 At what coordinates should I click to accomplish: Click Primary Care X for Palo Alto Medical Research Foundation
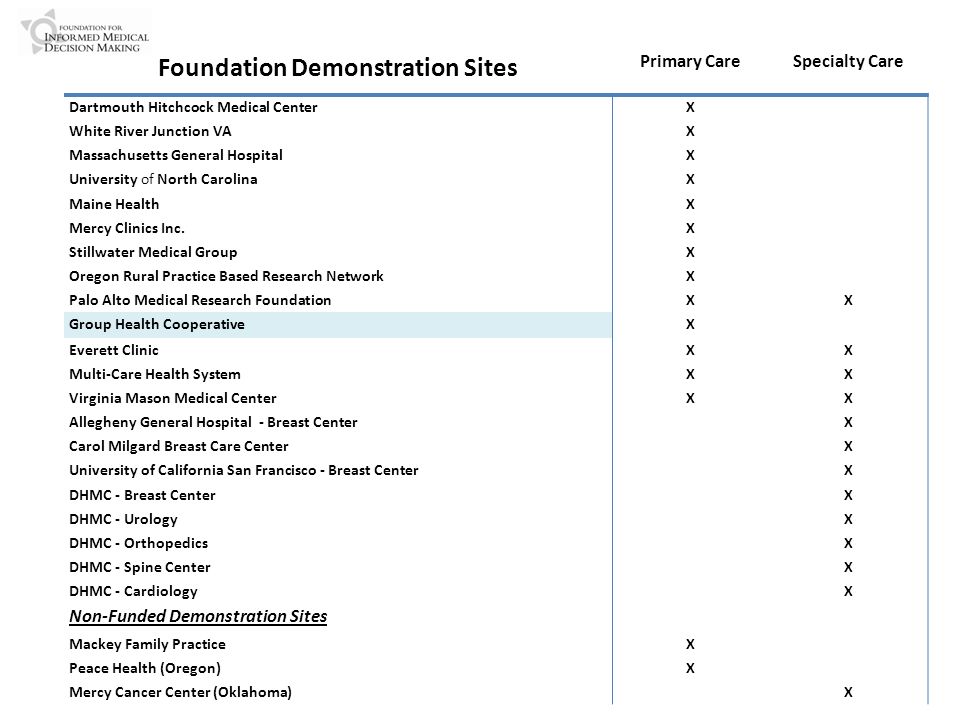690,300
